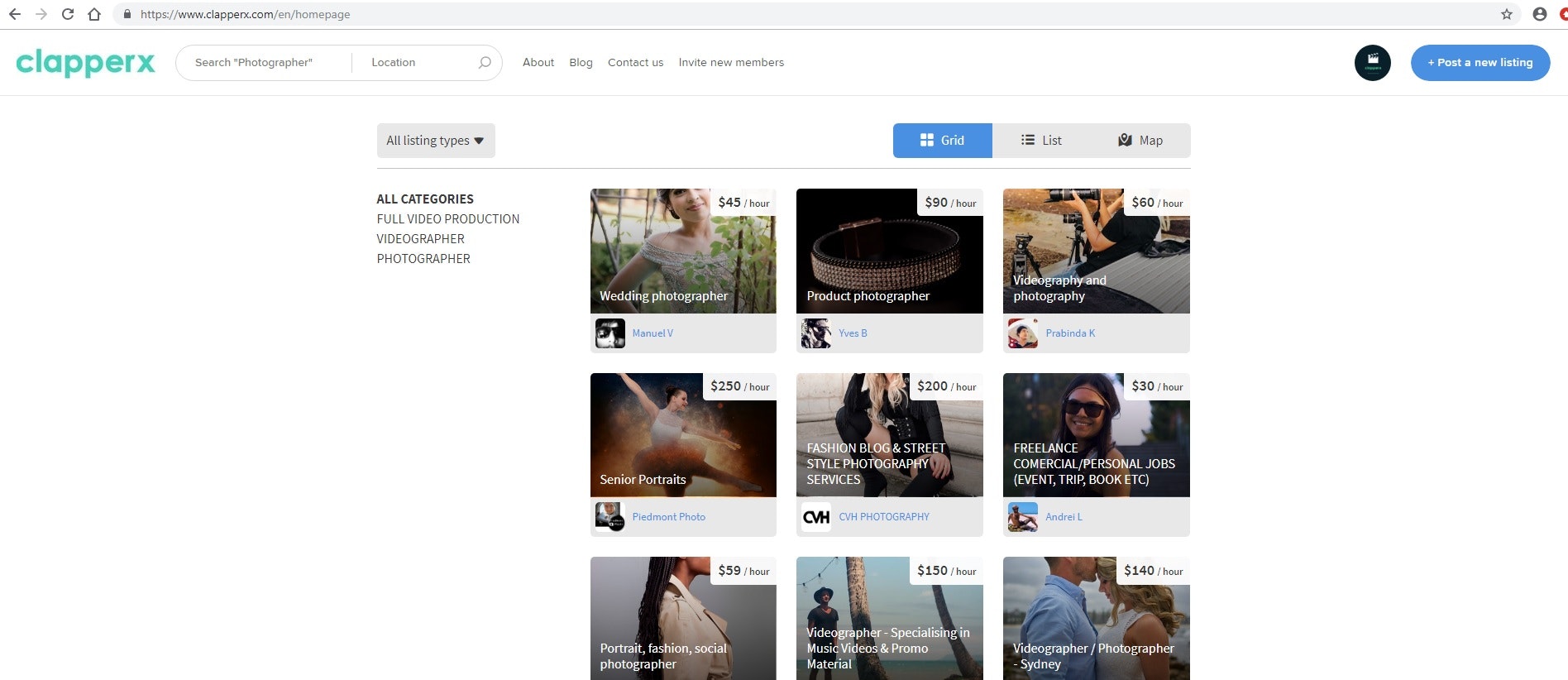Click the $45 / hour price tag
The image size is (1568, 680).
coord(743,203)
